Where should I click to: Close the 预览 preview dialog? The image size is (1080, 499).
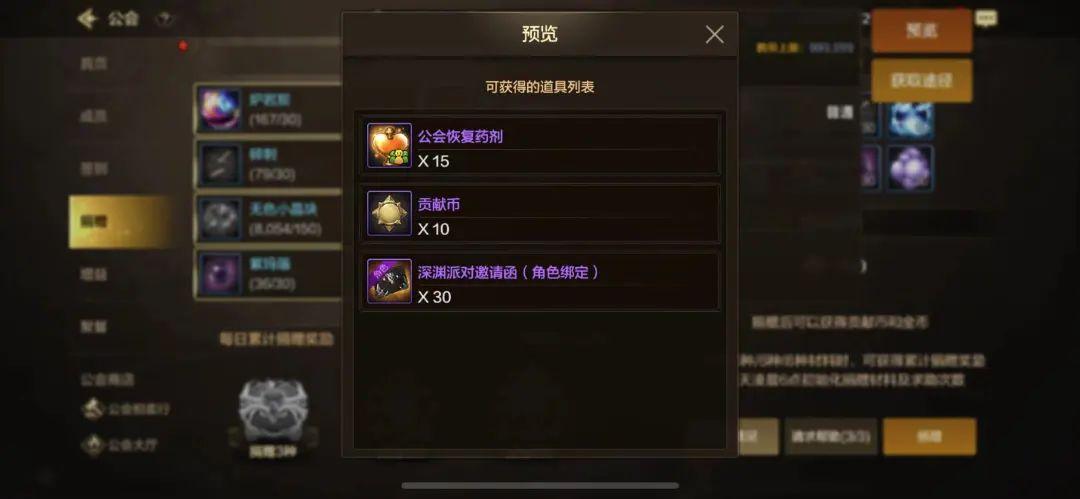coord(714,34)
